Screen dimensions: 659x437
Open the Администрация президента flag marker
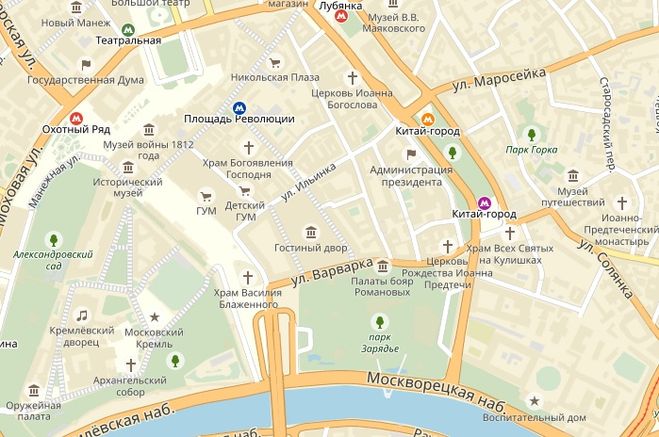[411, 154]
